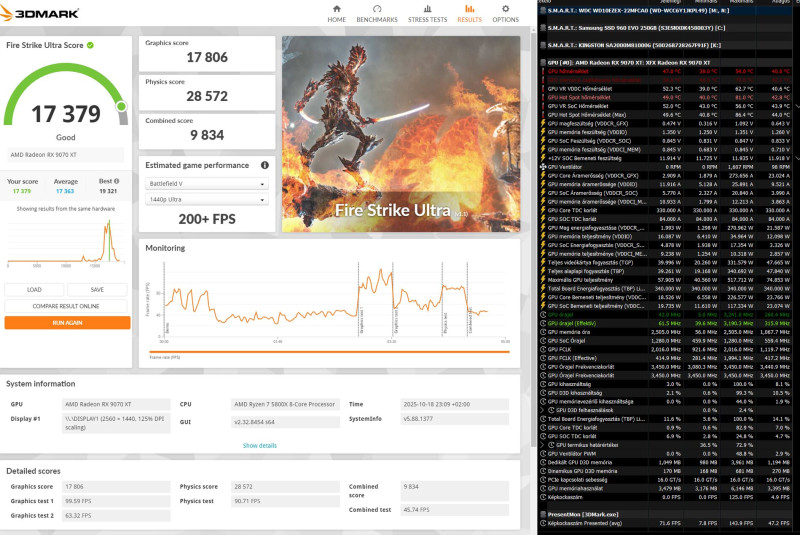Click the AMD Radeon RX 9070 XT field under score gauge

click(x=65, y=155)
